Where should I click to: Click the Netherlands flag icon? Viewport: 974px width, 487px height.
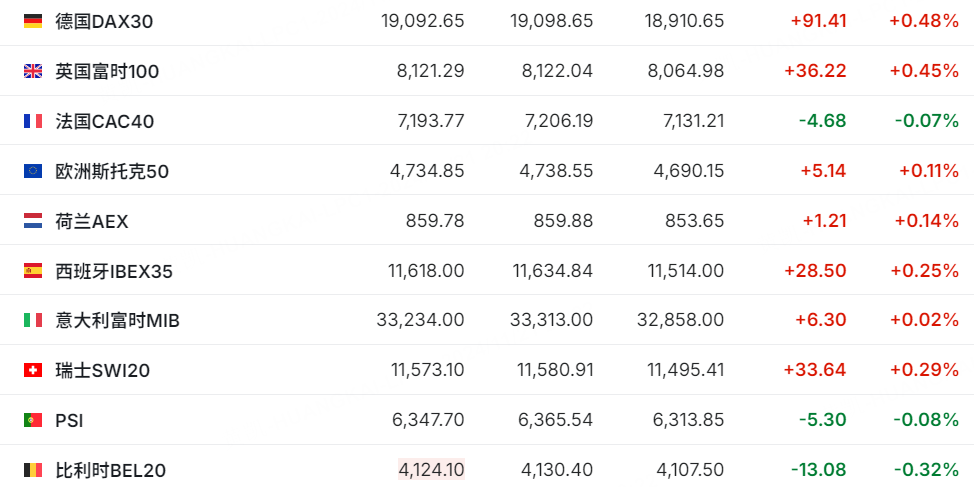[33, 221]
